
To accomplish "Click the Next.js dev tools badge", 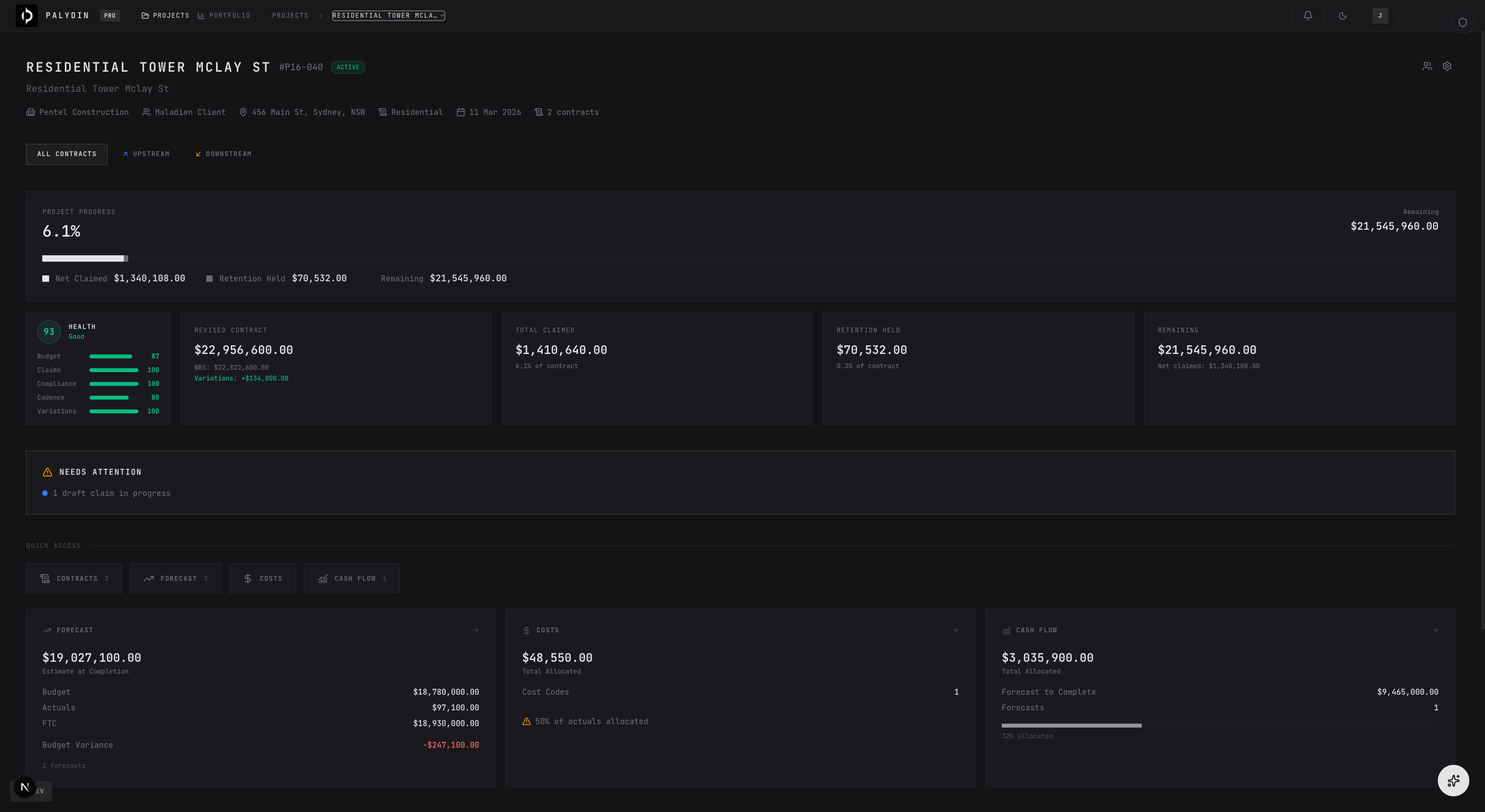I will (x=25, y=787).
